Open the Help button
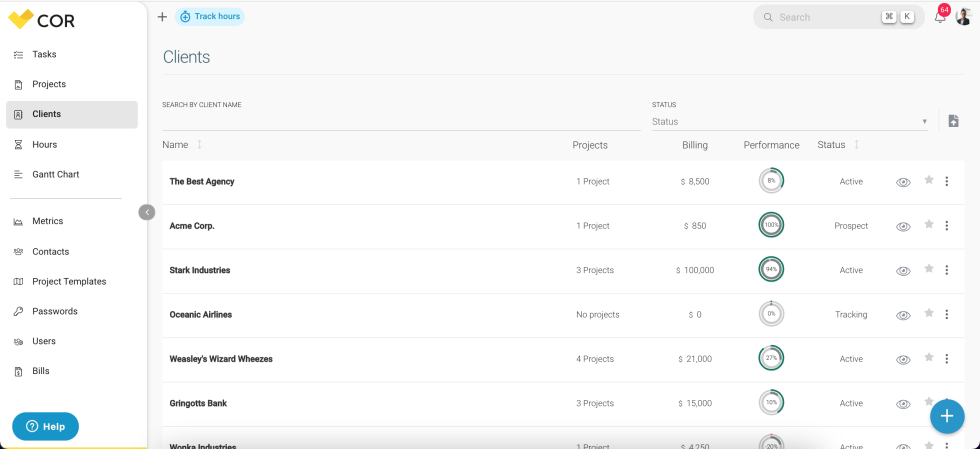980x449 pixels. click(45, 426)
